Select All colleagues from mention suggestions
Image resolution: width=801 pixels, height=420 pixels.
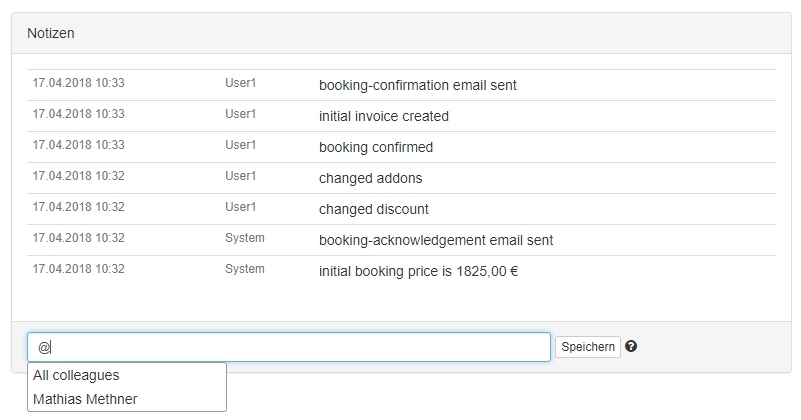tap(76, 376)
